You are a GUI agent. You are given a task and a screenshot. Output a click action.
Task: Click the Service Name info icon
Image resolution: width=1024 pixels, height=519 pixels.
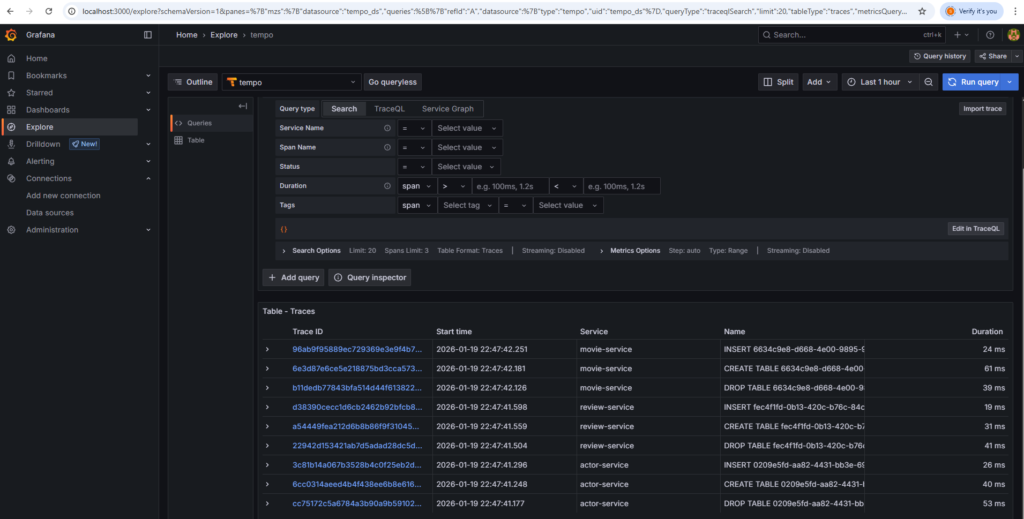tap(387, 128)
